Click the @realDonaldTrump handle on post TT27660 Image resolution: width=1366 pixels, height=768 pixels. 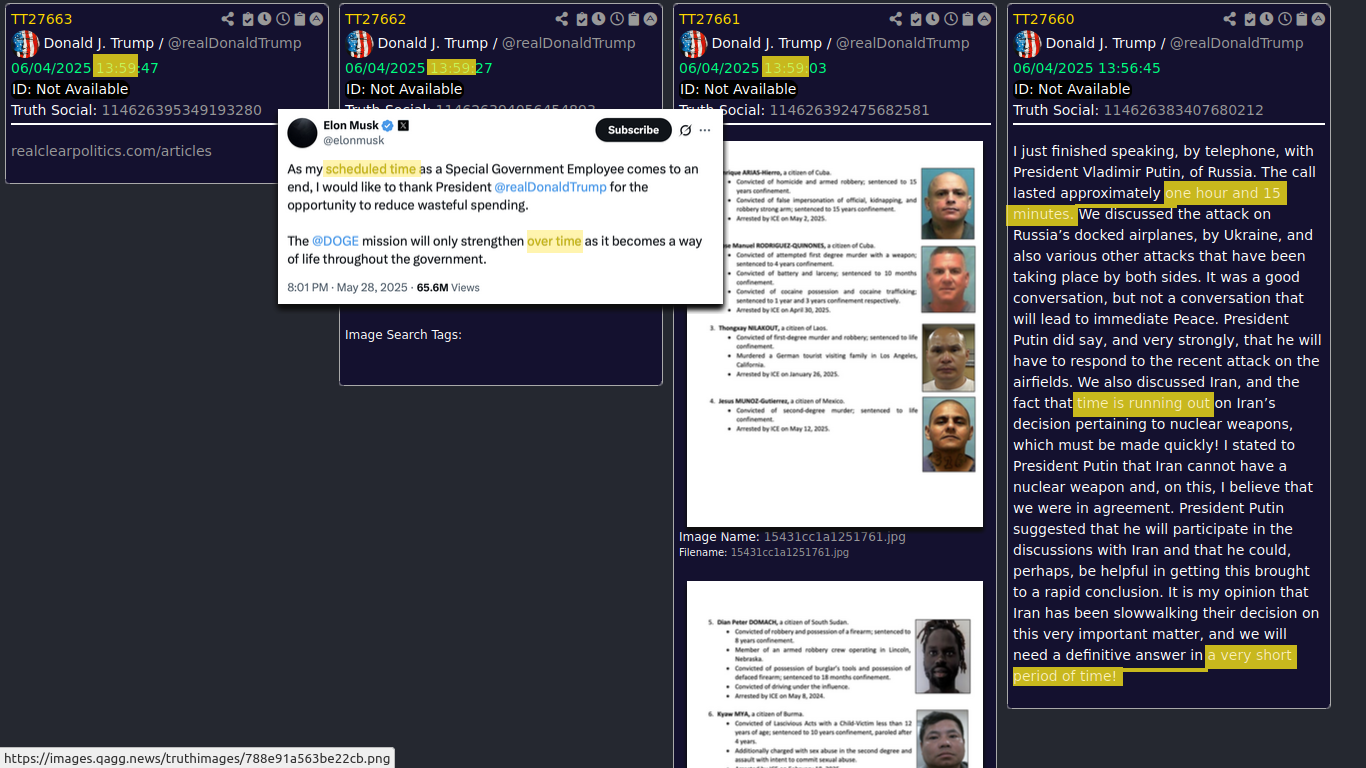[x=1237, y=43]
